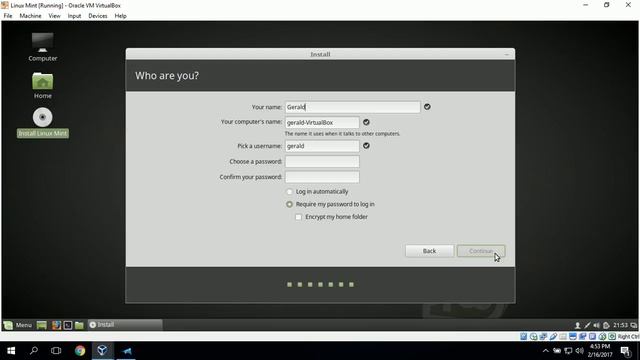Screen dimensions: 640x360
Task: Click the Continue button in installer
Action: pyautogui.click(x=481, y=251)
